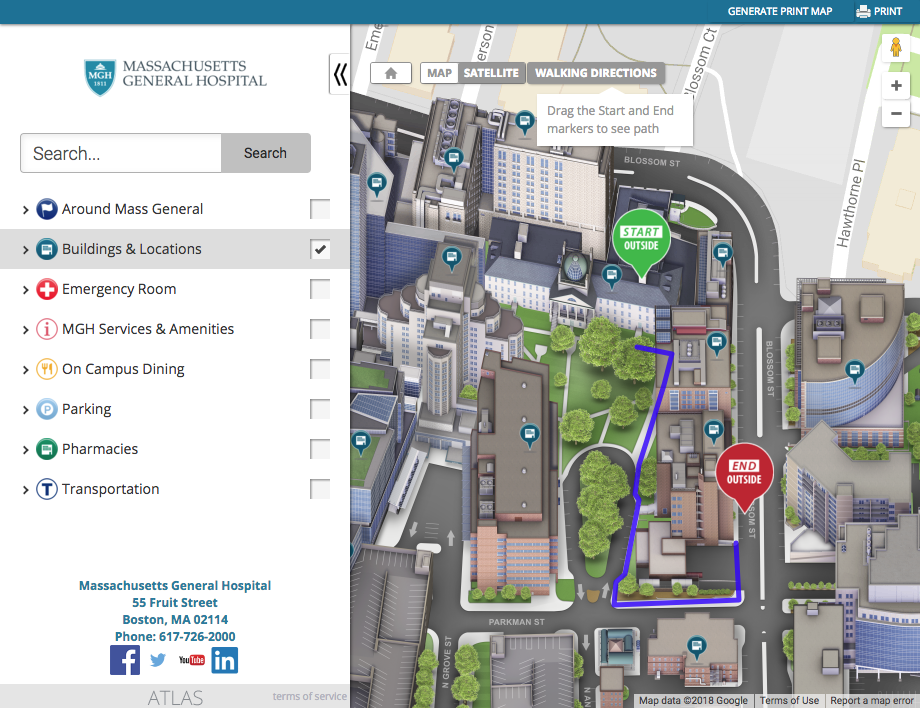Click the Massachusetts General Hospital logo

coord(175,76)
